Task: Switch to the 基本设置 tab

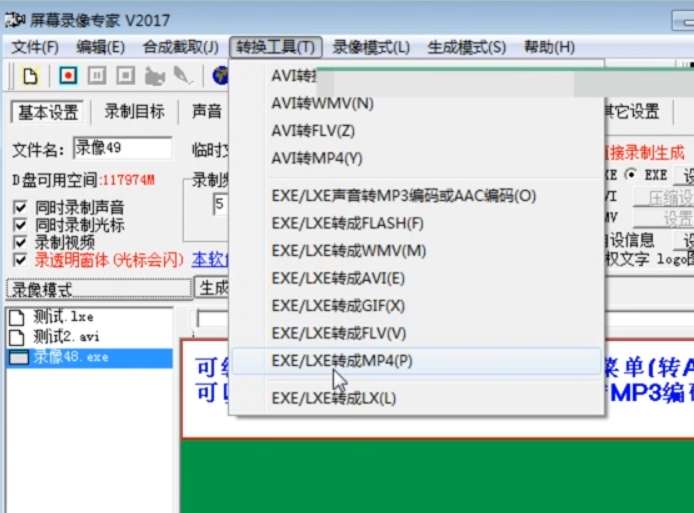Action: click(48, 112)
